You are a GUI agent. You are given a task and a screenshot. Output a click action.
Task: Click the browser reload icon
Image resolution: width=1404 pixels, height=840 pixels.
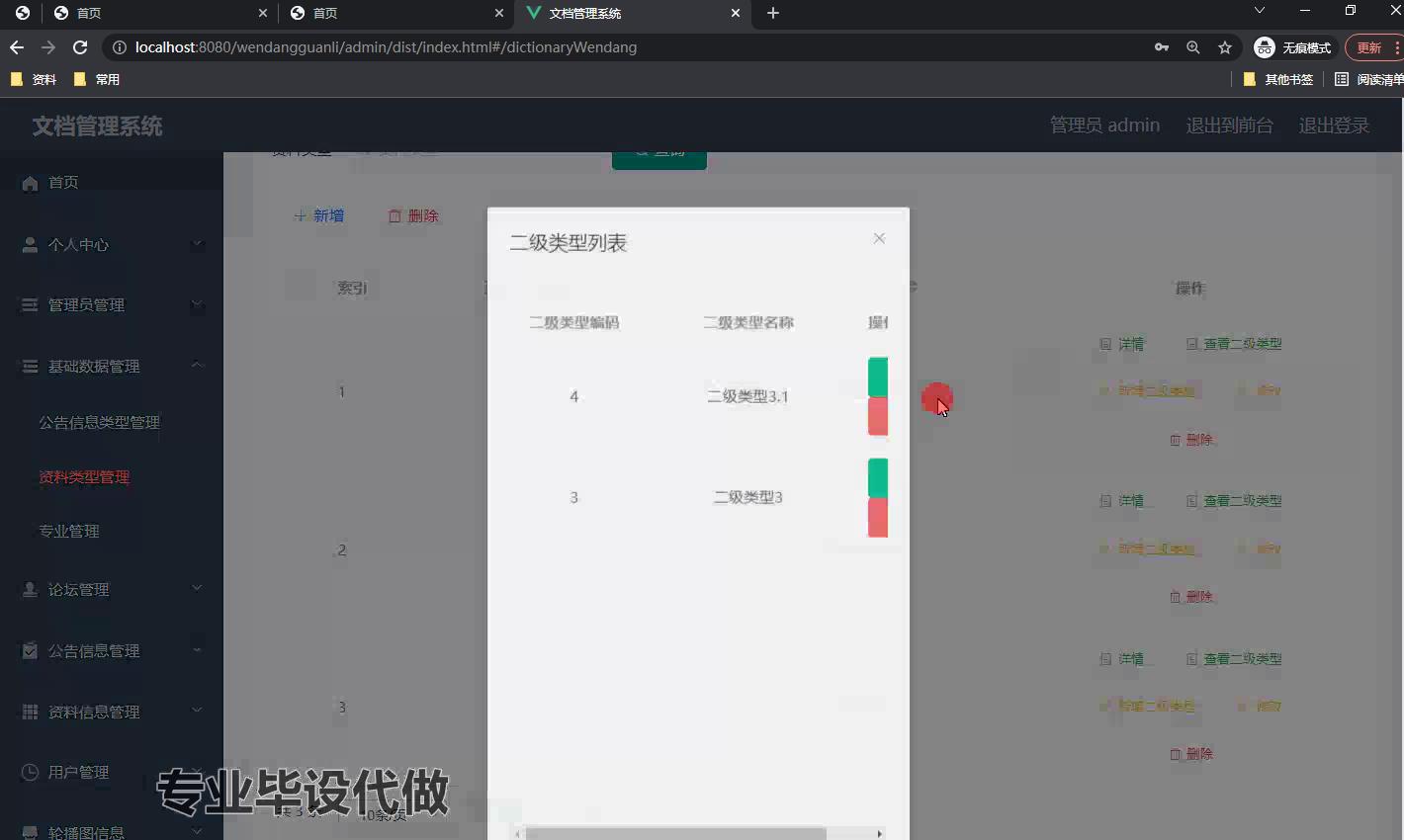point(80,47)
